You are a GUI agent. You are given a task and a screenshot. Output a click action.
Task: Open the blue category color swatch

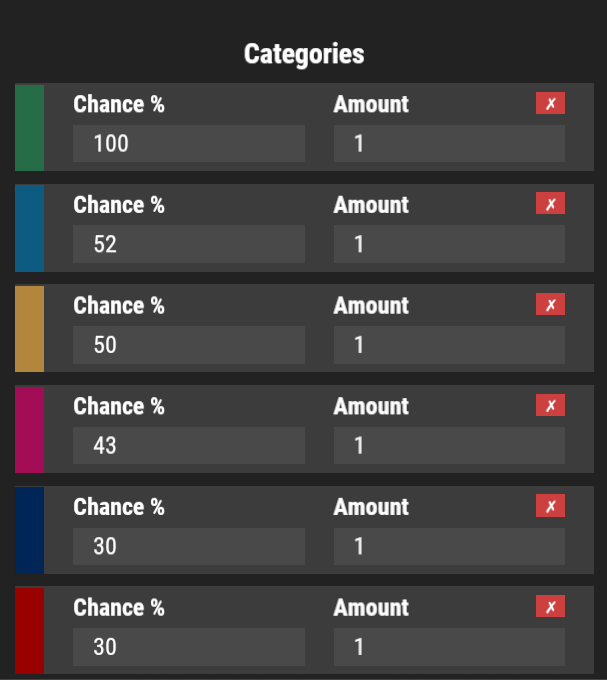(29, 228)
